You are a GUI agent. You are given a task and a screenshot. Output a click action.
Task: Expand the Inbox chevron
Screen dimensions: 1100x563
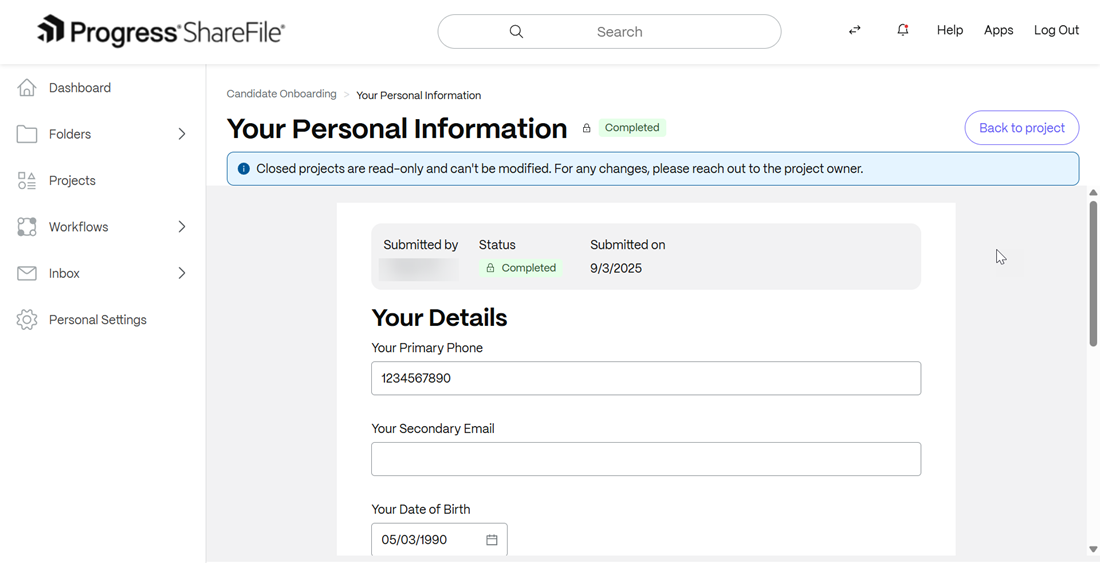182,273
